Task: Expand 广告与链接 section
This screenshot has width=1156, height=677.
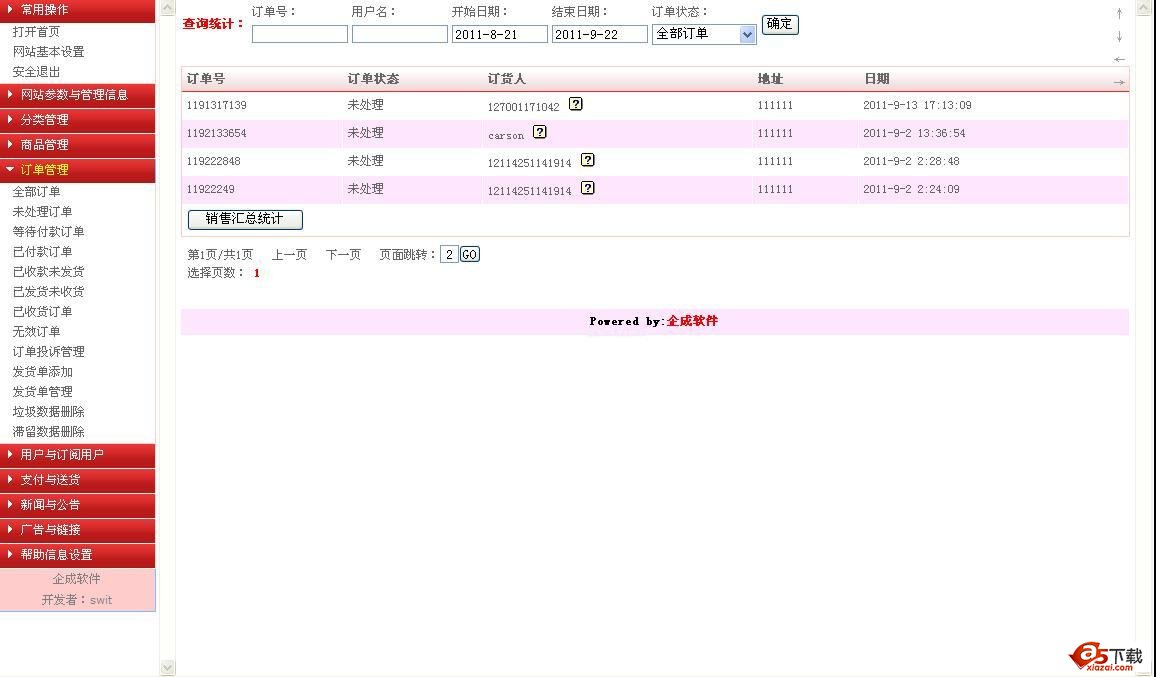Action: tap(77, 530)
